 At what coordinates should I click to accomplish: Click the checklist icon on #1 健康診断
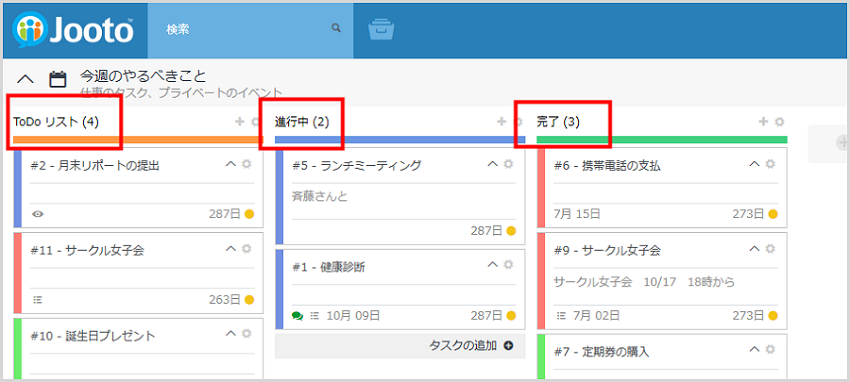(314, 316)
